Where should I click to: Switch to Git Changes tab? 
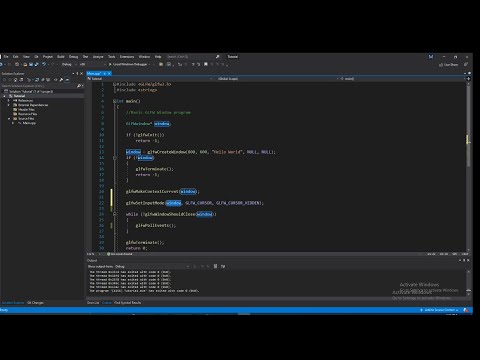(x=35, y=303)
